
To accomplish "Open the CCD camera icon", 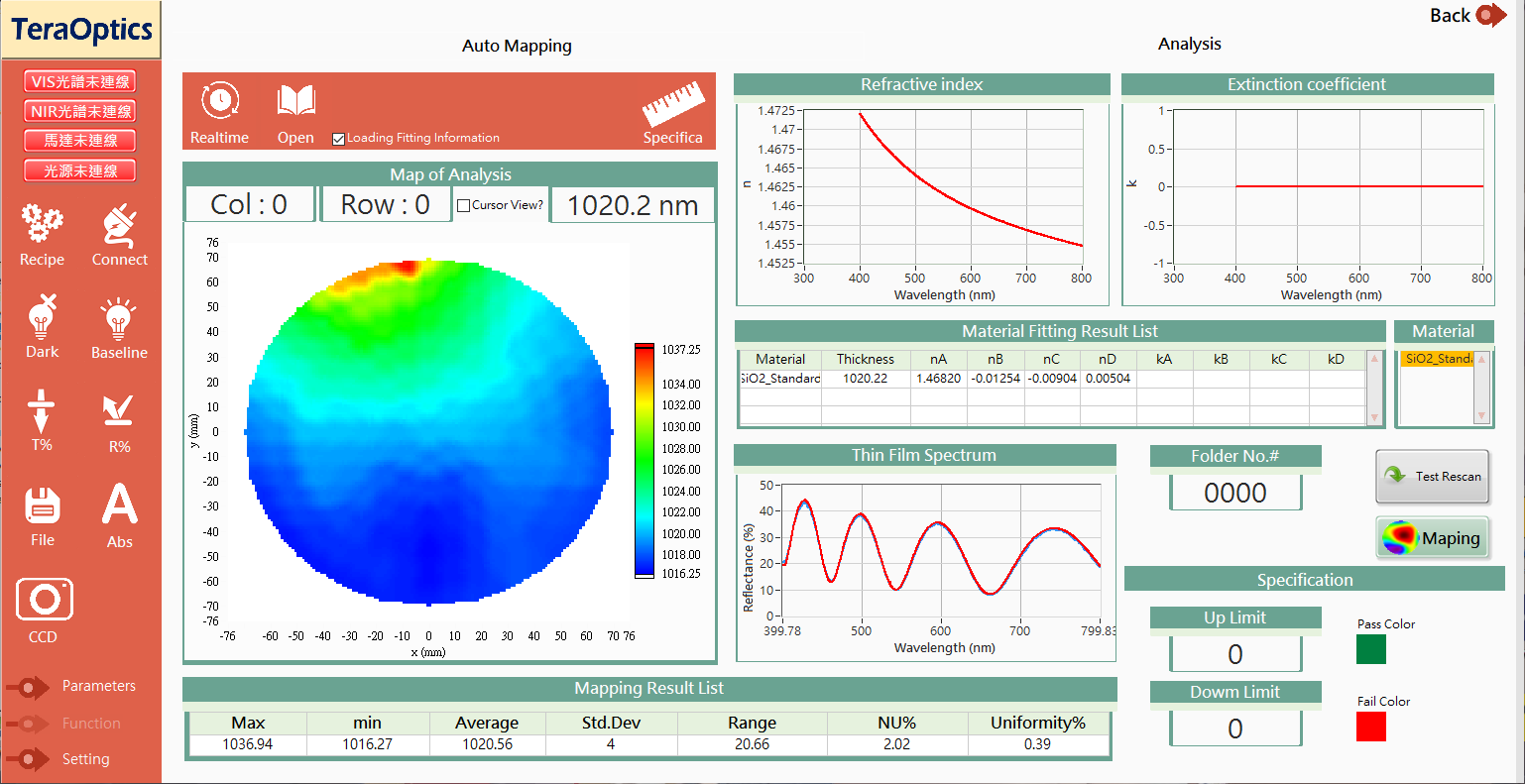I will 44,600.
